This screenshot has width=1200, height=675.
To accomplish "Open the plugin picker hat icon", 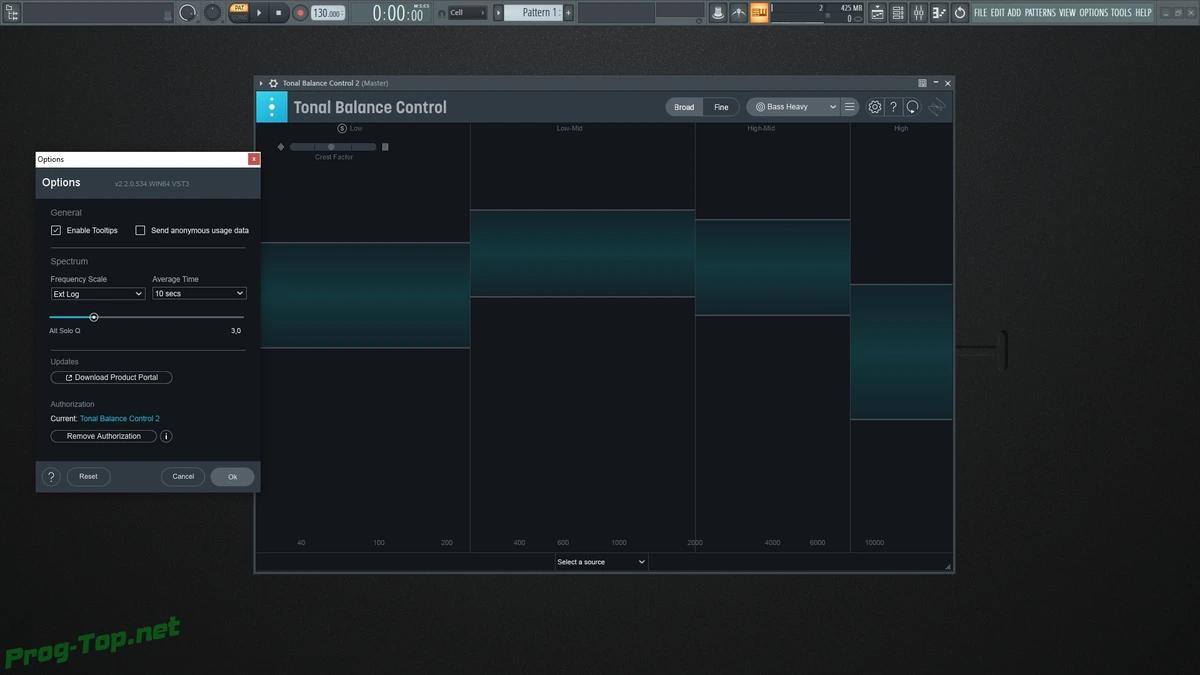I will [x=718, y=12].
